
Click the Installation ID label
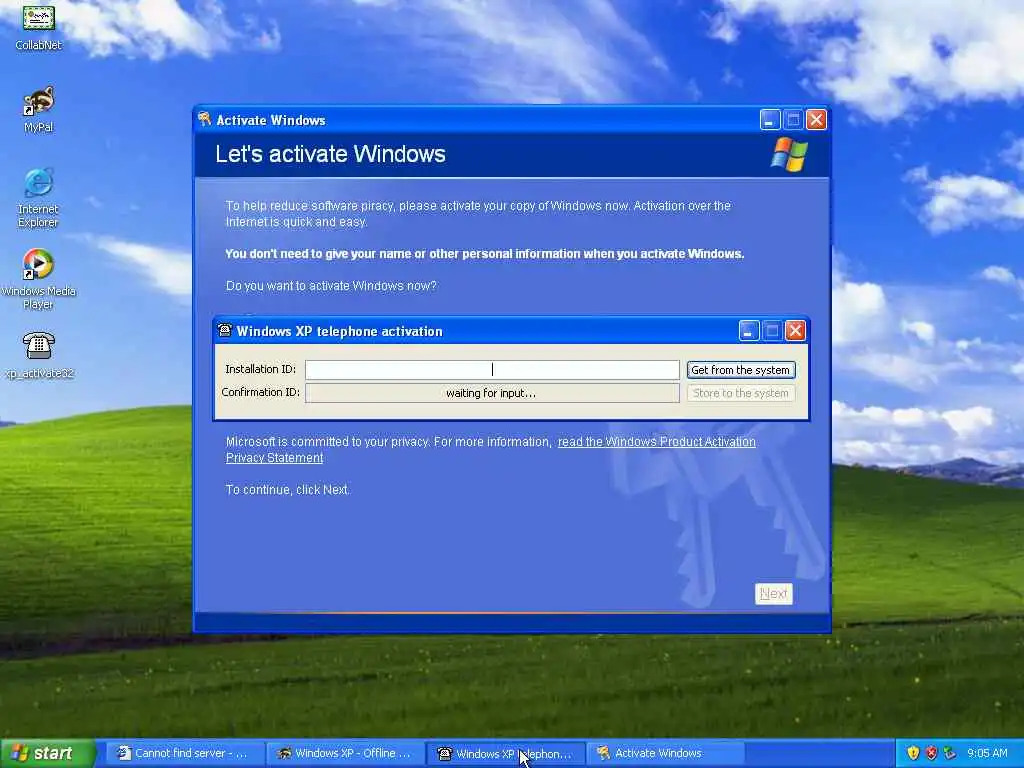tap(261, 369)
